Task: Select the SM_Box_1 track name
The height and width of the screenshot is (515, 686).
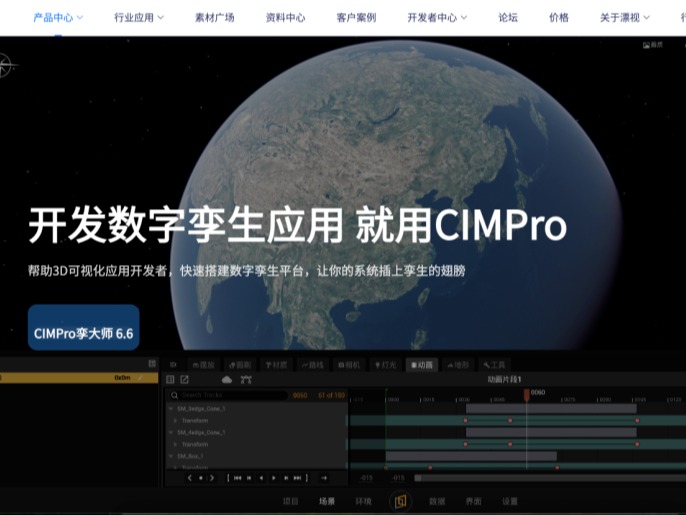Action: click(x=190, y=456)
